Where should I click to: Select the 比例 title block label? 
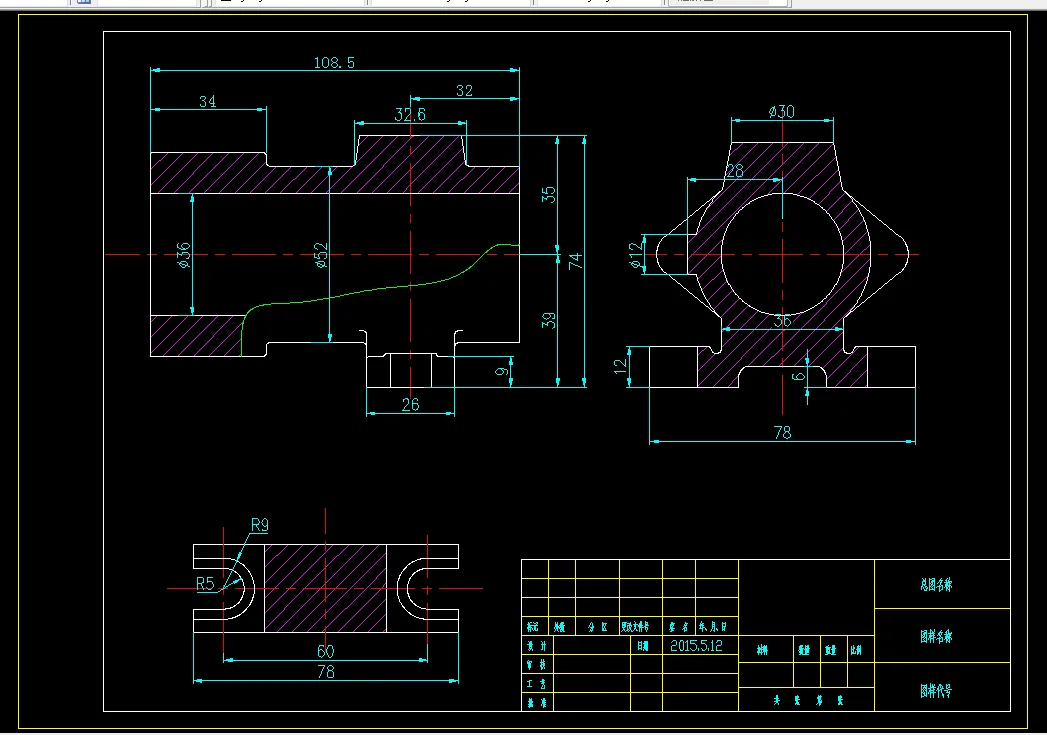pos(856,650)
